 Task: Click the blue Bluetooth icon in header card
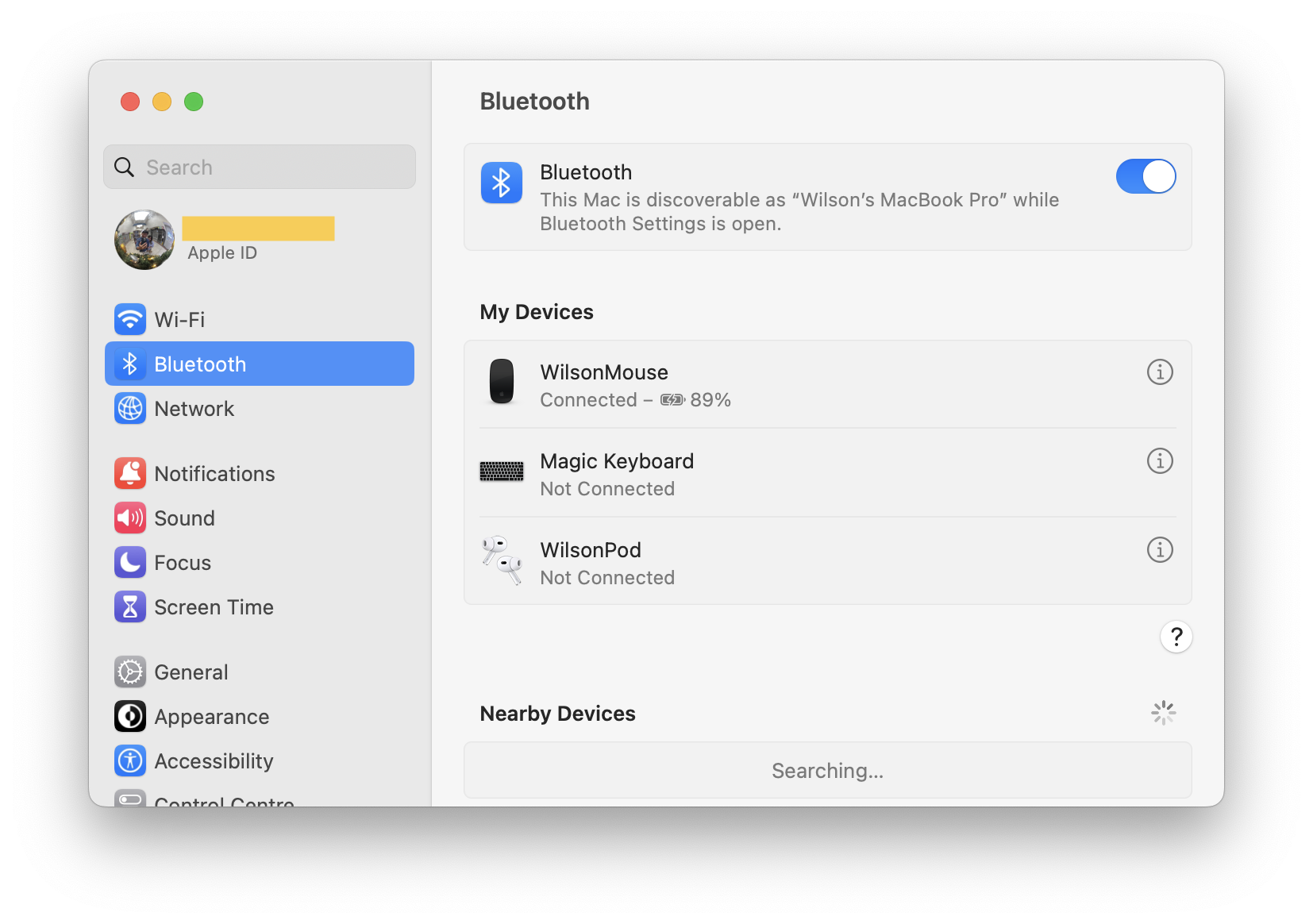(502, 183)
